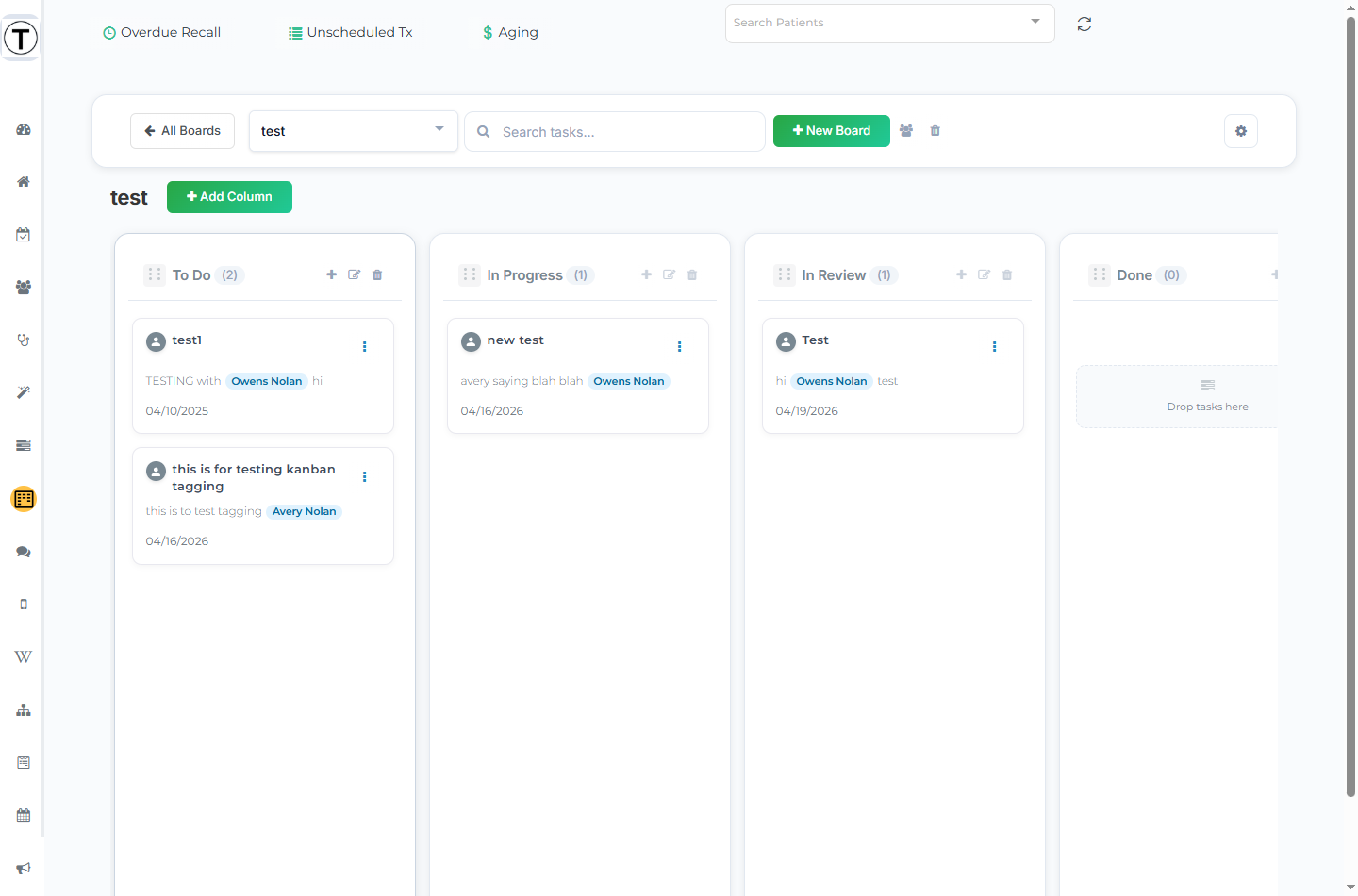Open the chat messages icon in sidebar

pos(24,552)
